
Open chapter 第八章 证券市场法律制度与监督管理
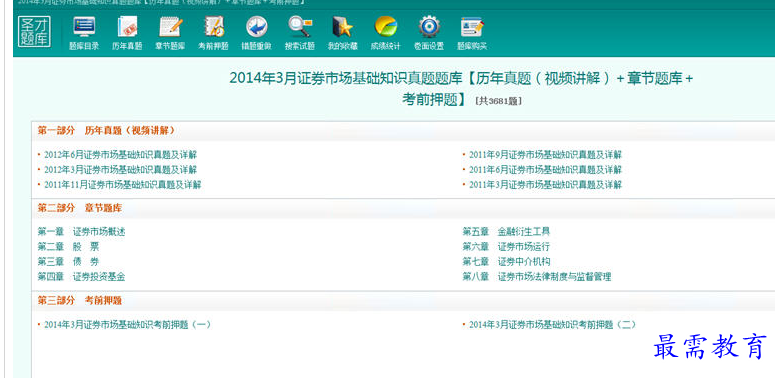point(537,277)
